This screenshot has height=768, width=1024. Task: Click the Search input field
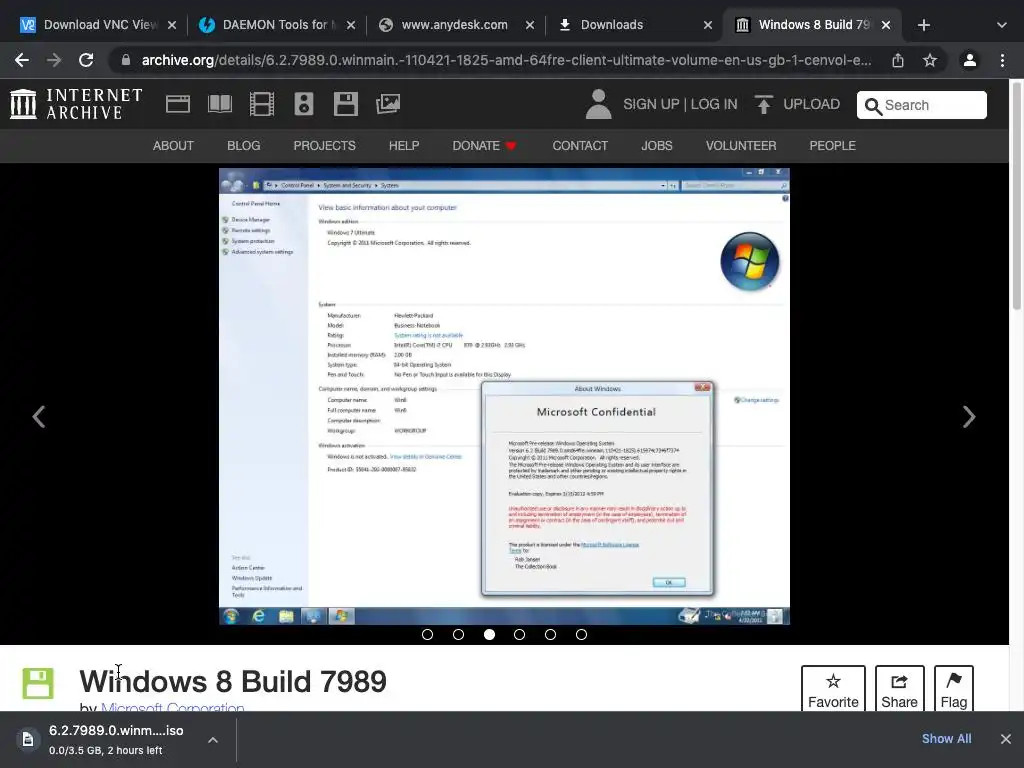click(921, 105)
